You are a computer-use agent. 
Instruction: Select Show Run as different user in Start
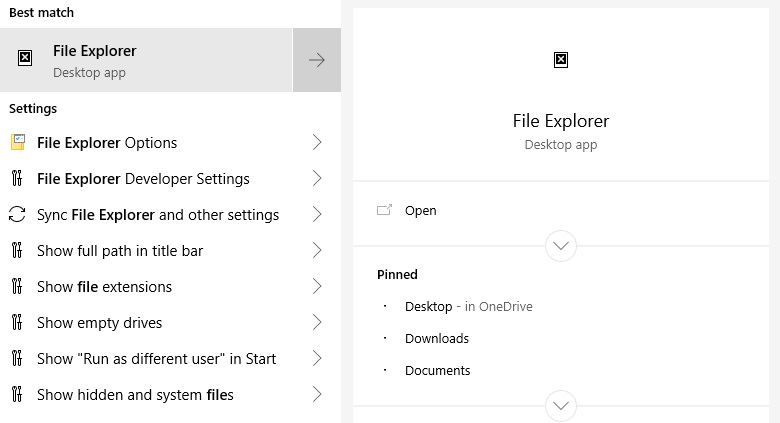pos(170,358)
